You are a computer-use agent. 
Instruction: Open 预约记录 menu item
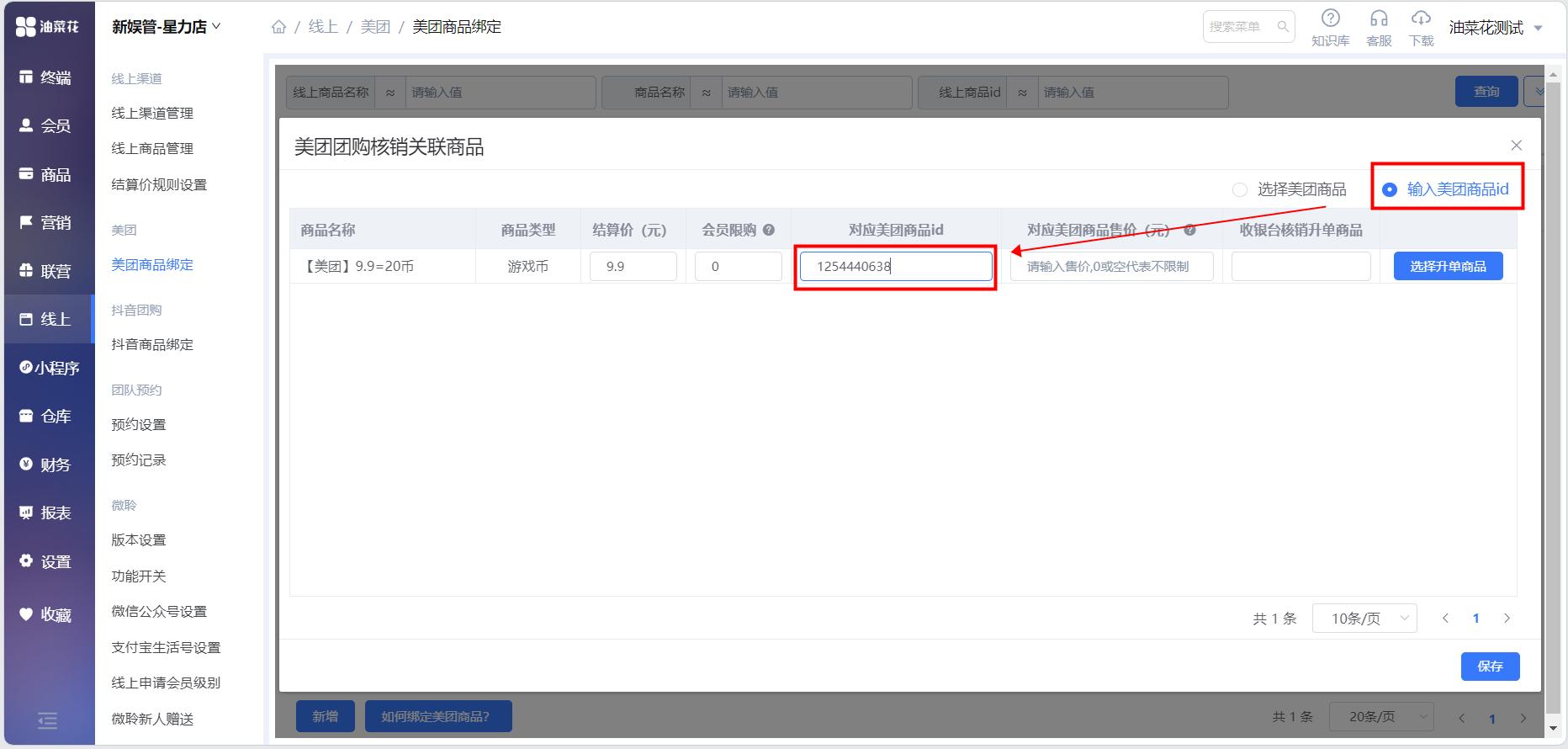(139, 459)
